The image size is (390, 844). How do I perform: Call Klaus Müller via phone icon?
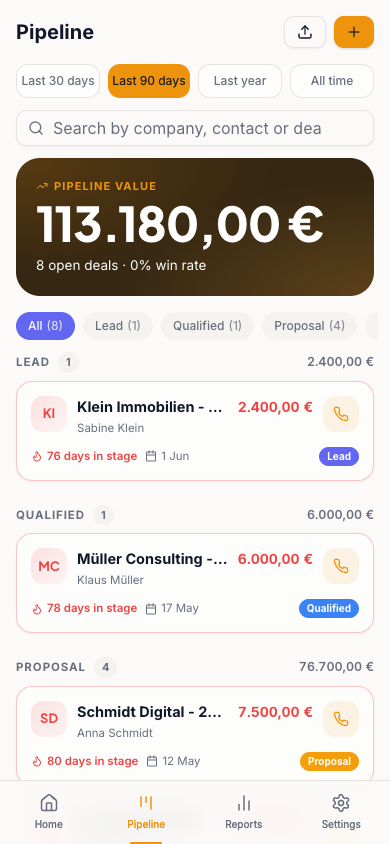[341, 566]
